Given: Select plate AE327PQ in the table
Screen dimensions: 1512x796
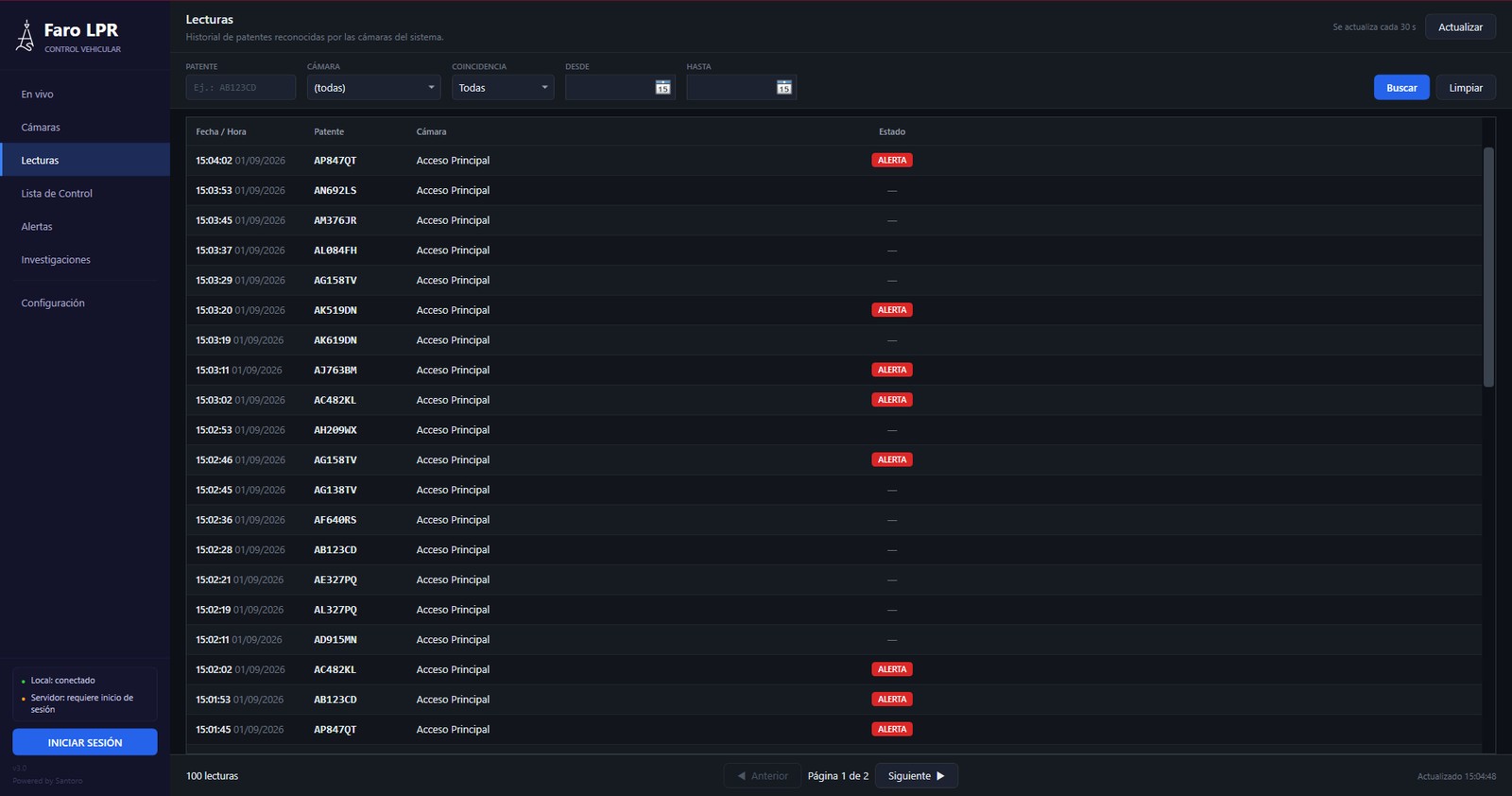Looking at the screenshot, I should (x=335, y=580).
